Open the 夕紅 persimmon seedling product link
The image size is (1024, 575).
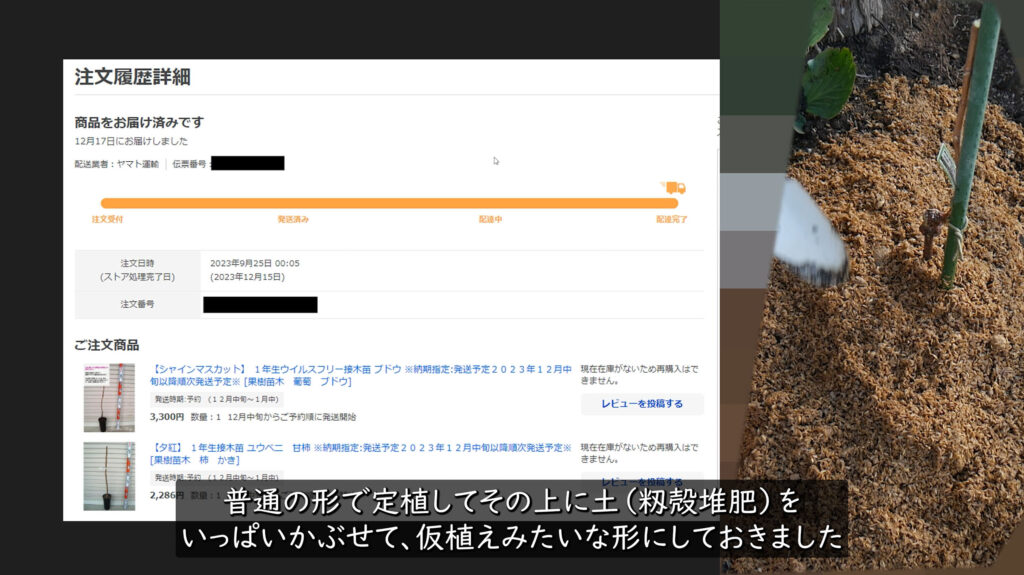click(360, 453)
